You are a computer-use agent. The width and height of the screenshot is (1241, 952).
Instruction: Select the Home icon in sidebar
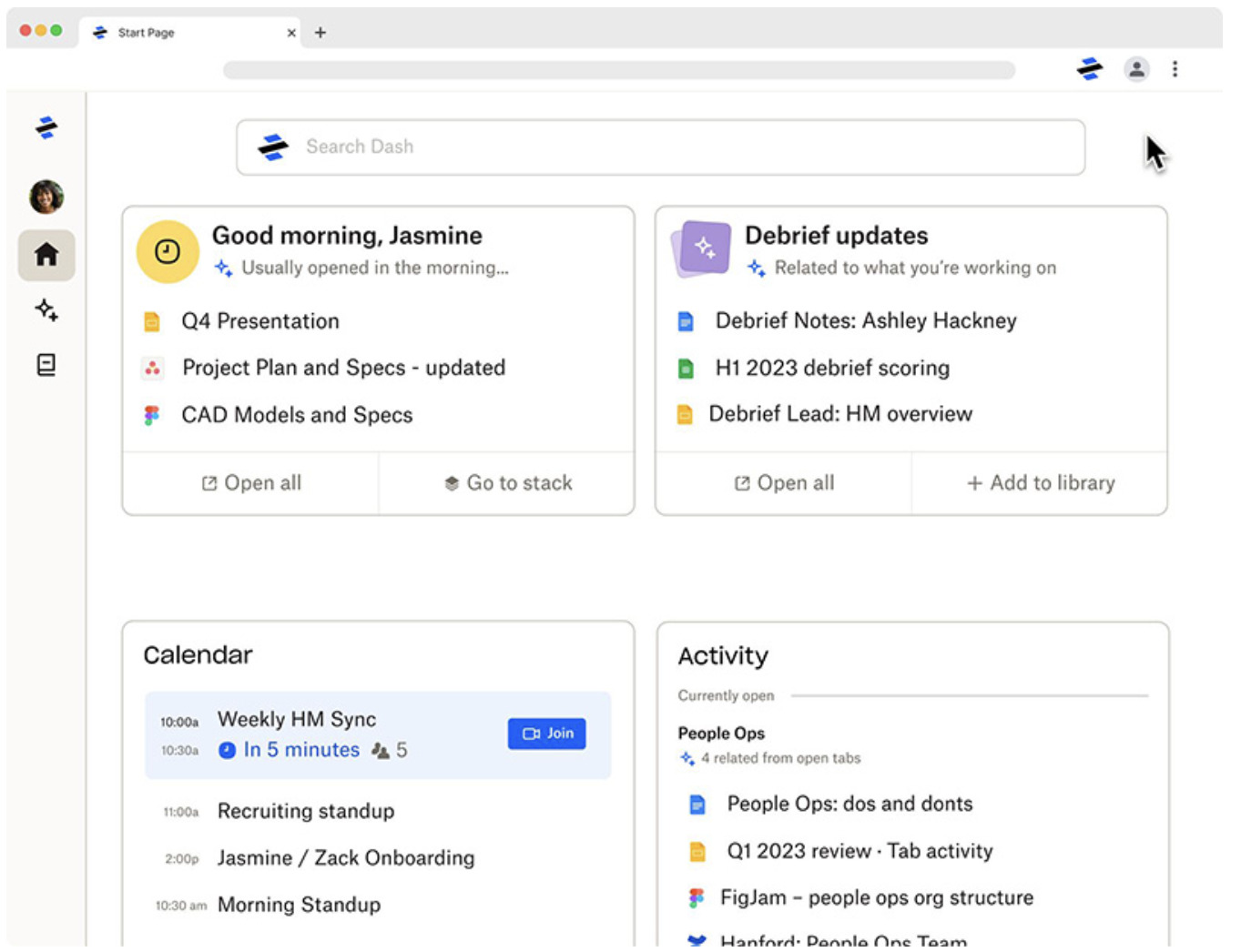pyautogui.click(x=46, y=255)
